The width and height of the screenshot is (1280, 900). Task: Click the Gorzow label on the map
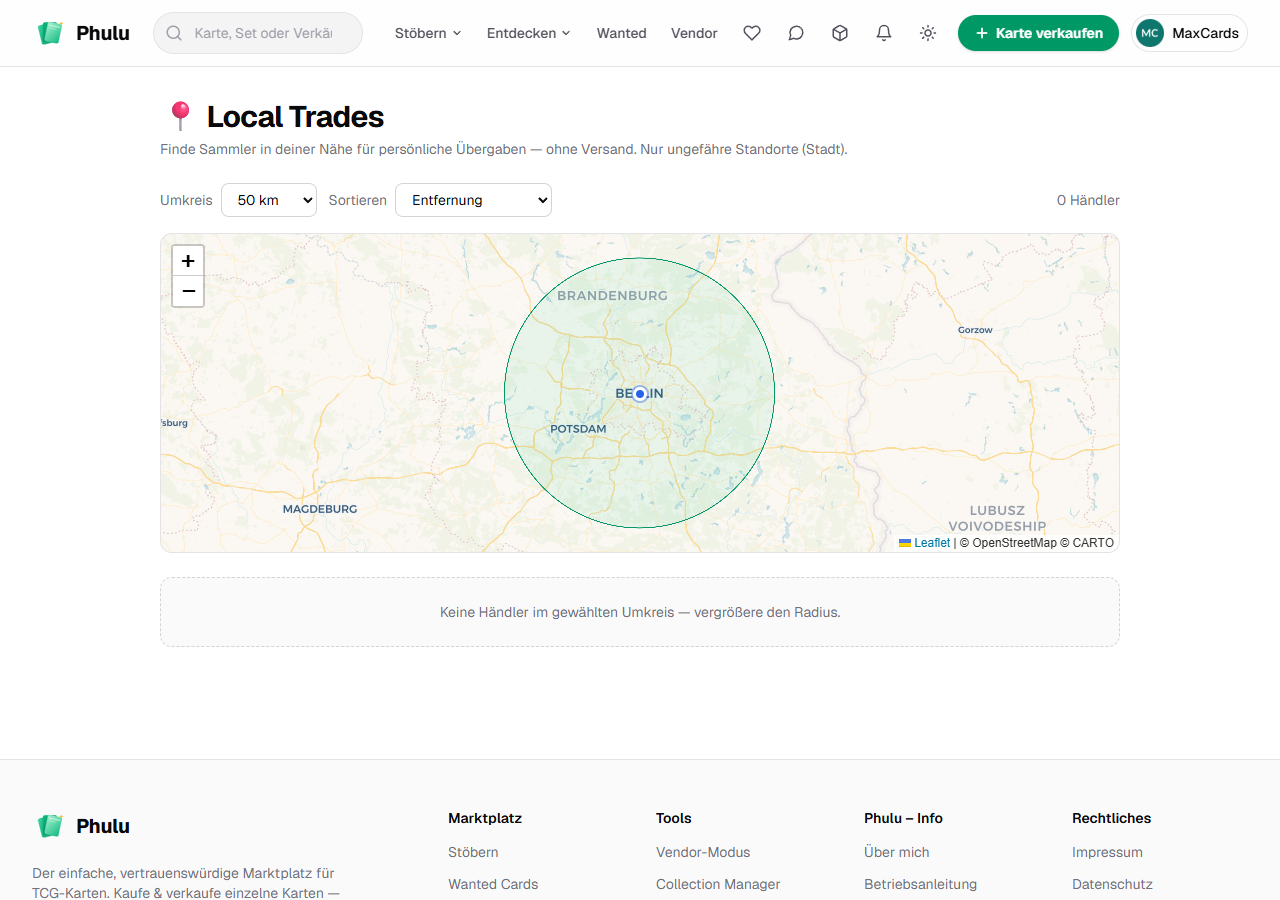975,330
